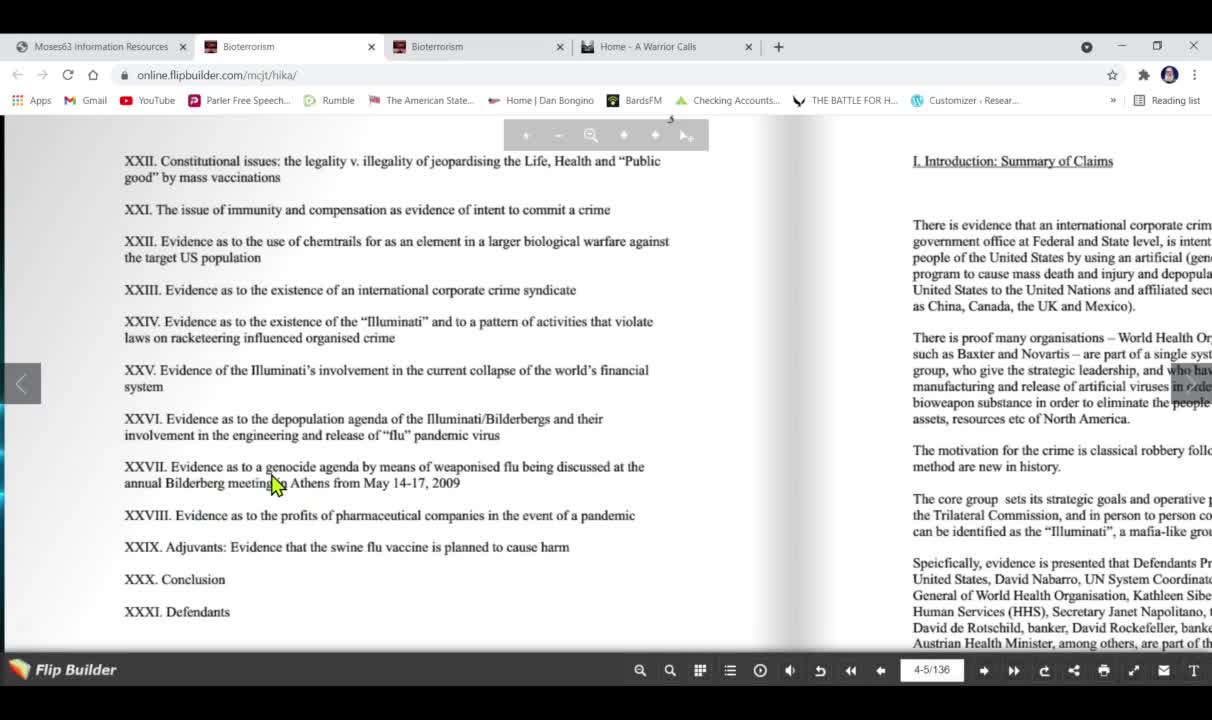Reload the current page
Screen dimensions: 1212x720
(68, 75)
